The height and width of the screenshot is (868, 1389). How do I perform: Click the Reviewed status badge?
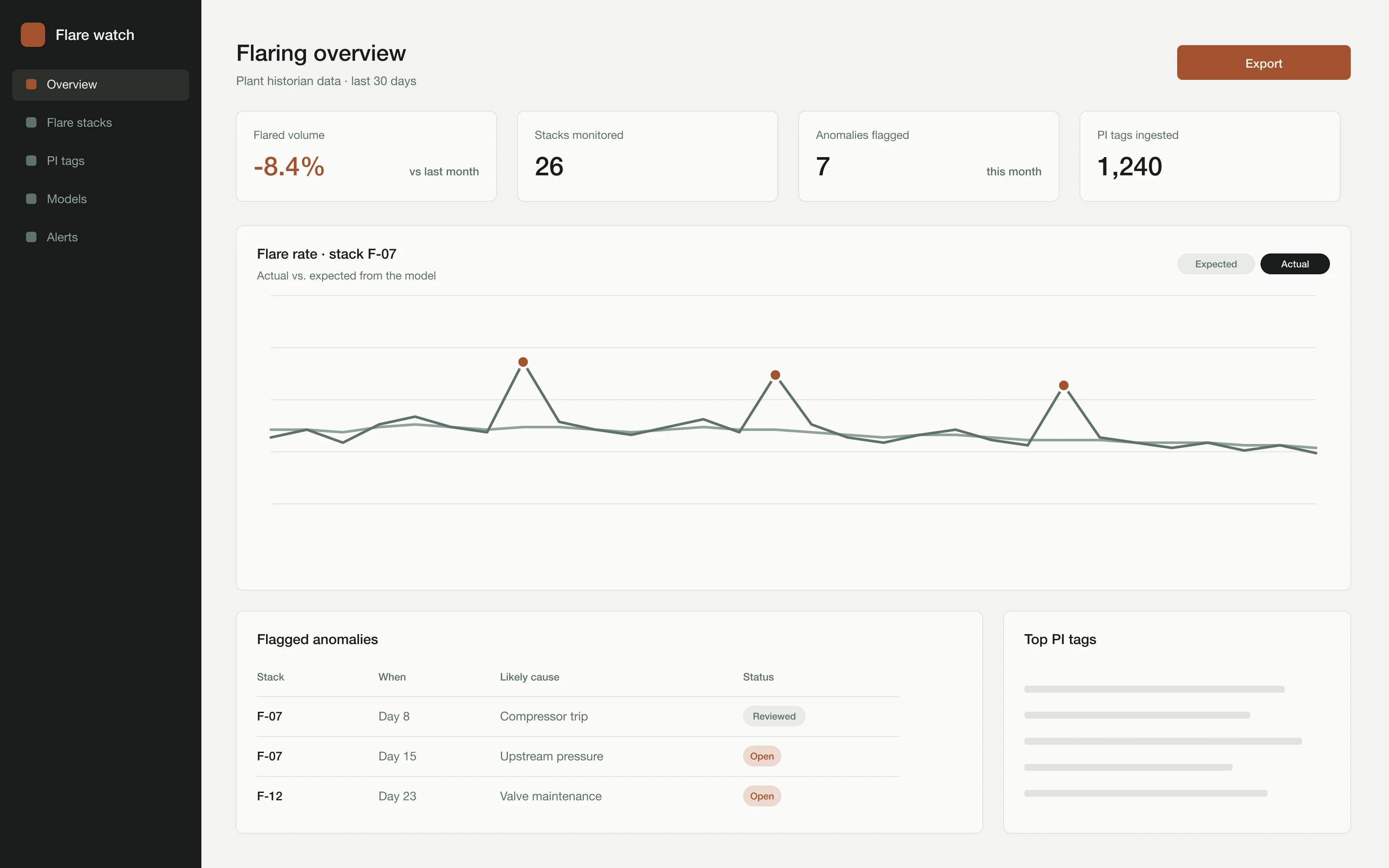(x=773, y=717)
